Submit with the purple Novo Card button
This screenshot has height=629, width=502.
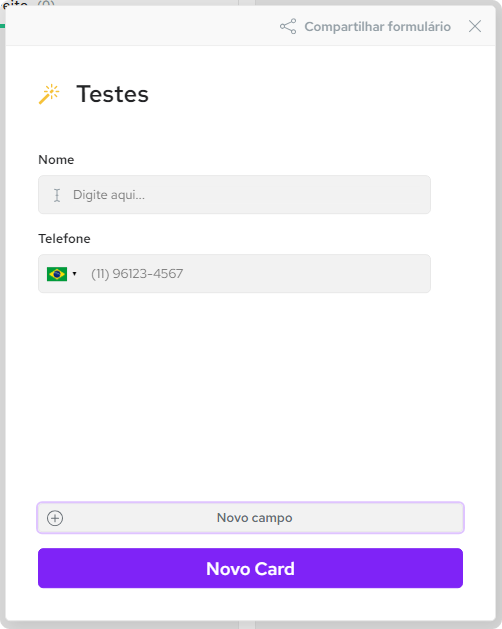coord(250,568)
